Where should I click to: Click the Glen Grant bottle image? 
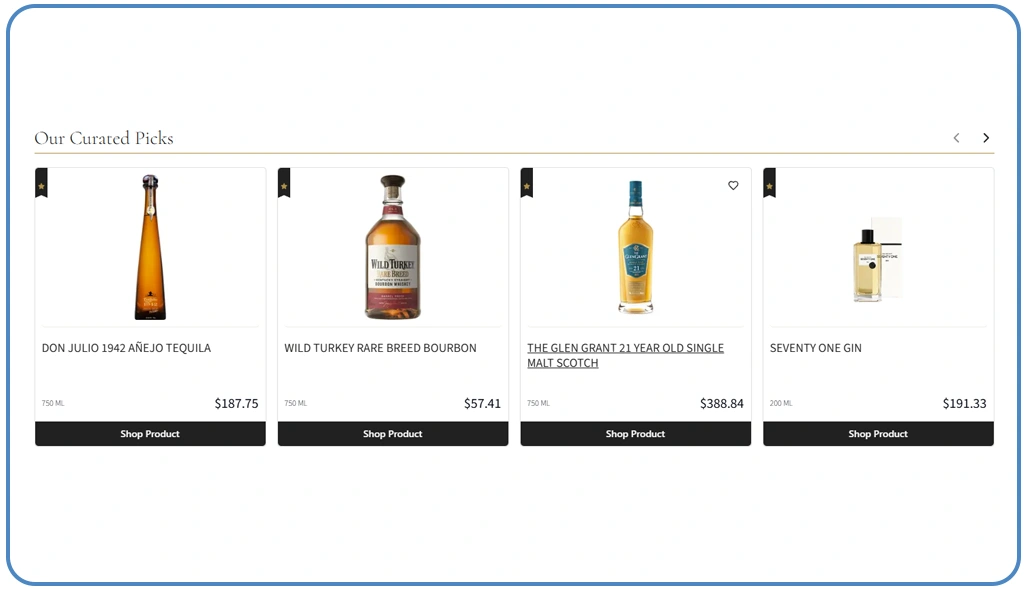(x=635, y=247)
